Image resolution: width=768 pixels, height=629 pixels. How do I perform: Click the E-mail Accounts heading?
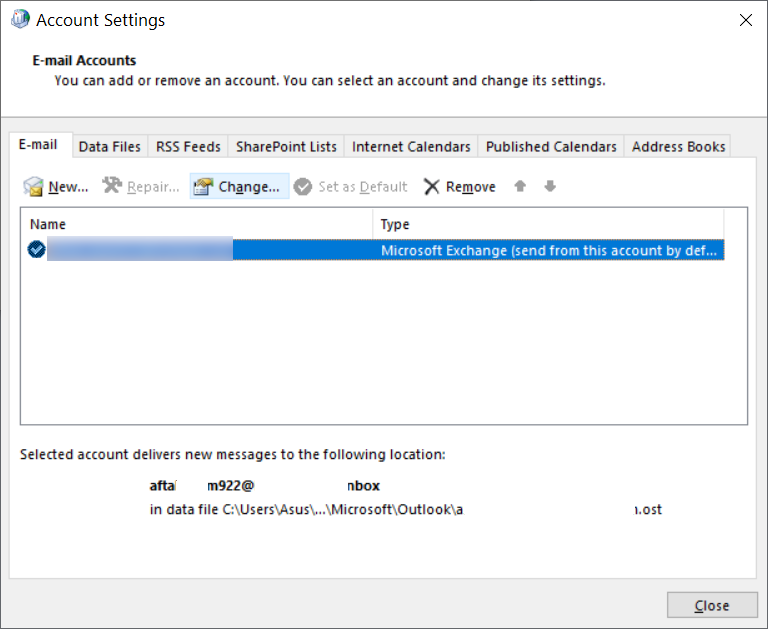coord(84,60)
